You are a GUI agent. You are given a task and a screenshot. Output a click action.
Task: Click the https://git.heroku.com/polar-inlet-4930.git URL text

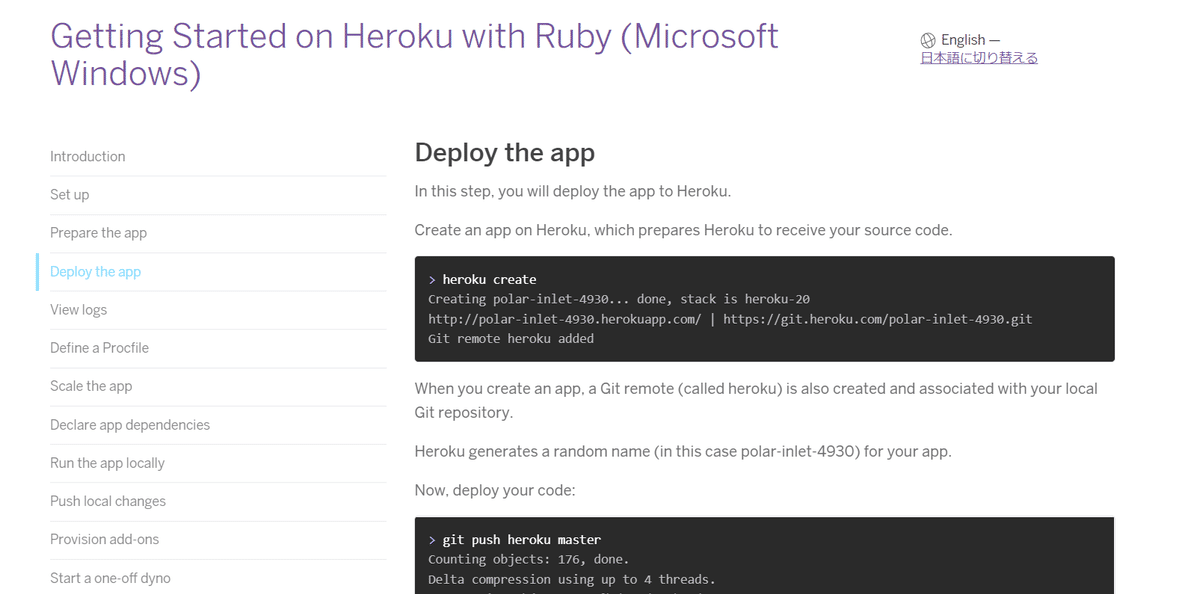pos(878,319)
